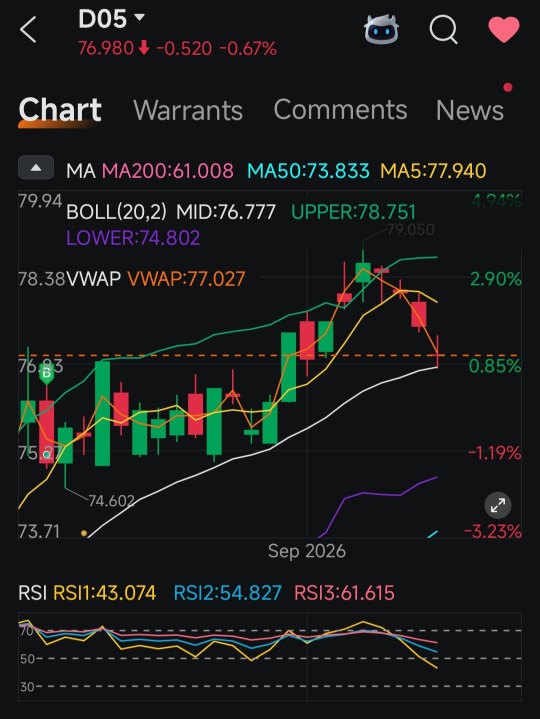Viewport: 540px width, 719px height.
Task: Tap the 2.90% axis label
Action: coord(496,279)
